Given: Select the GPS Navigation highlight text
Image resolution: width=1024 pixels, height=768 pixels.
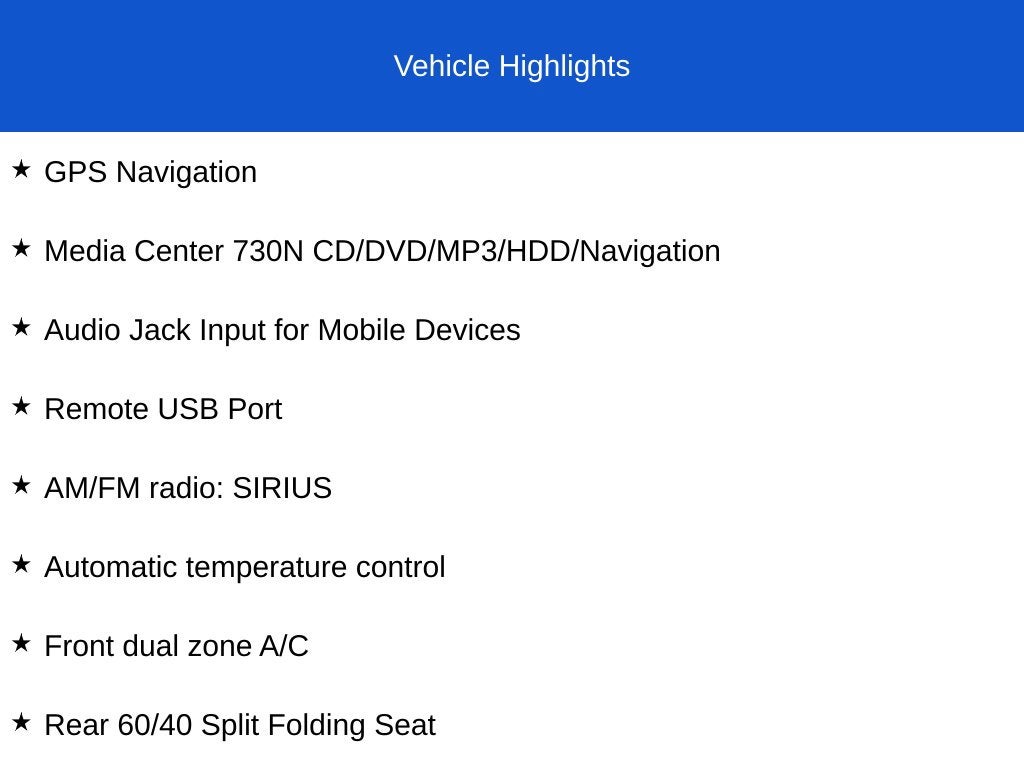Looking at the screenshot, I should (x=151, y=172).
